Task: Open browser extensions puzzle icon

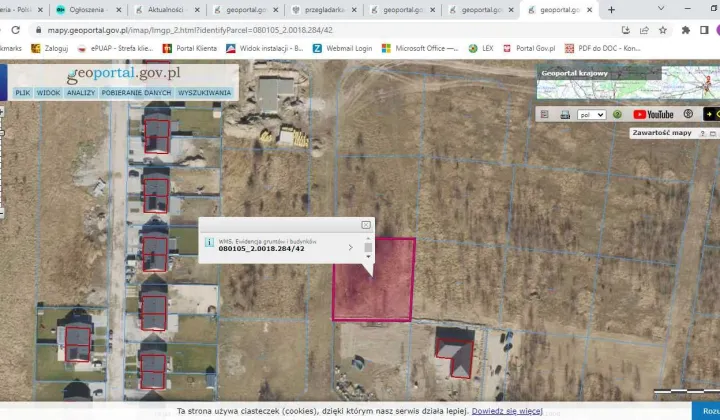Action: [x=686, y=30]
